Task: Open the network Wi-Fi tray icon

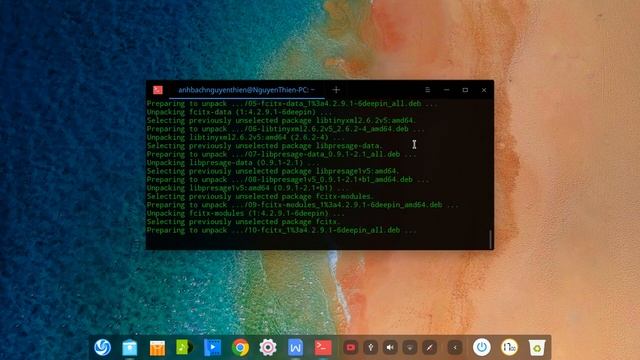Action: (410, 347)
